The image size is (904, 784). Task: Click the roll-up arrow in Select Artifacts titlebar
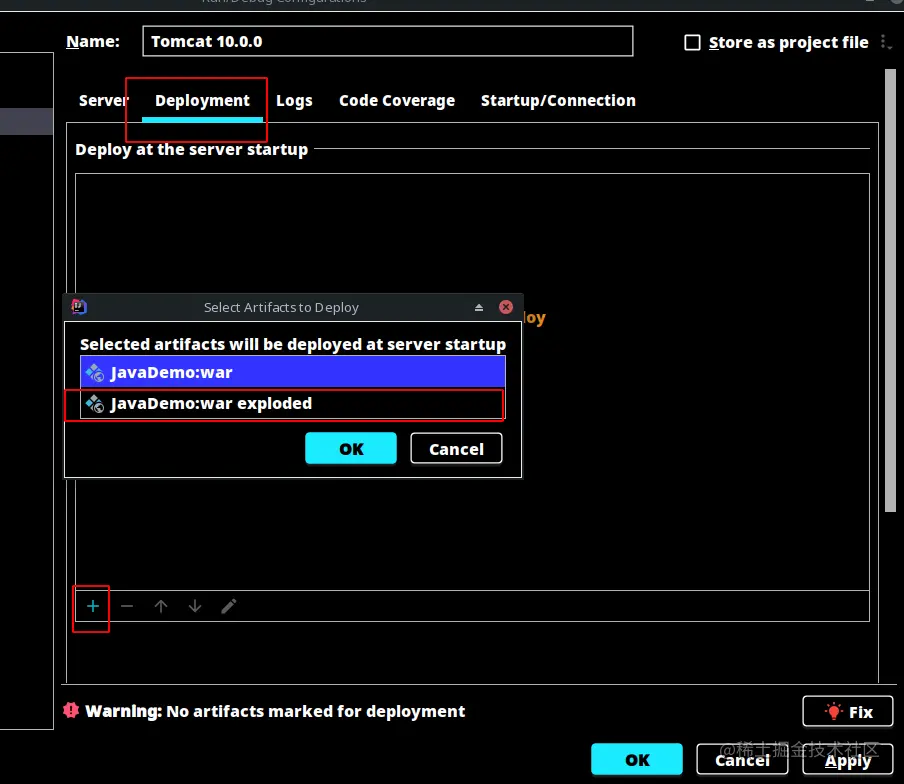[479, 307]
